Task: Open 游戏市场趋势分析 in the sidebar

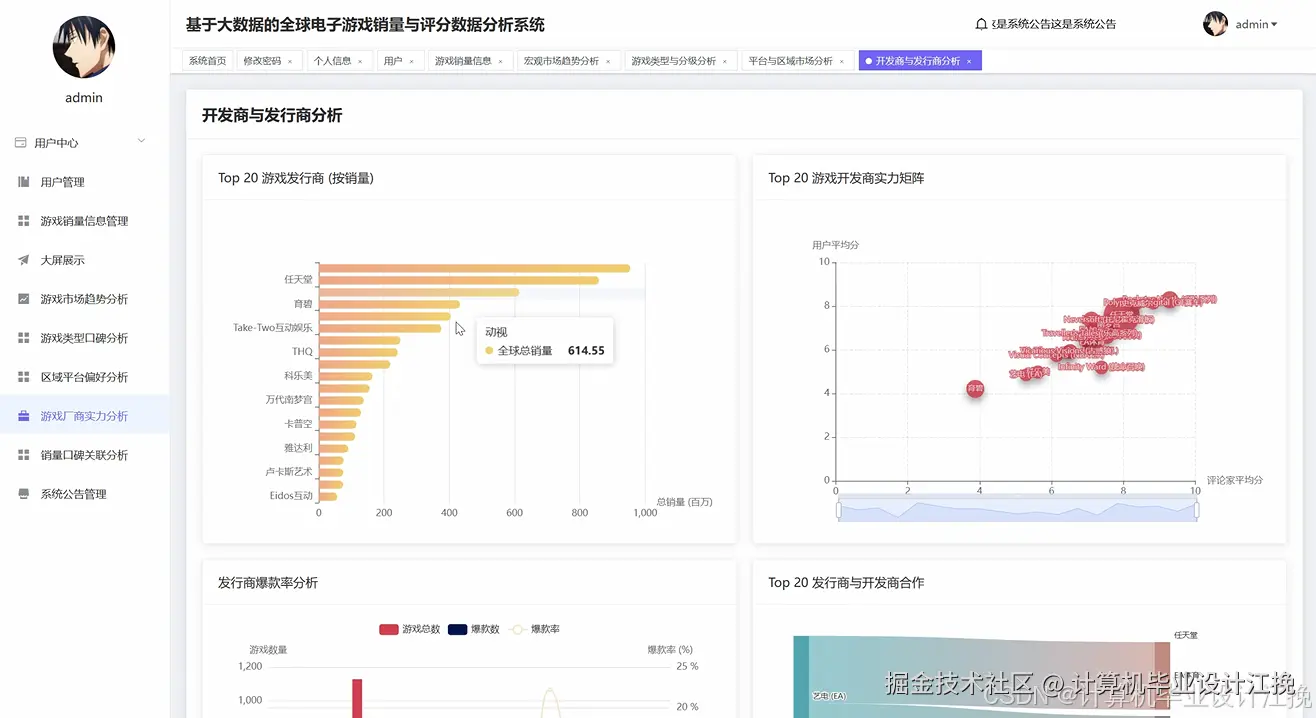Action: (x=85, y=299)
